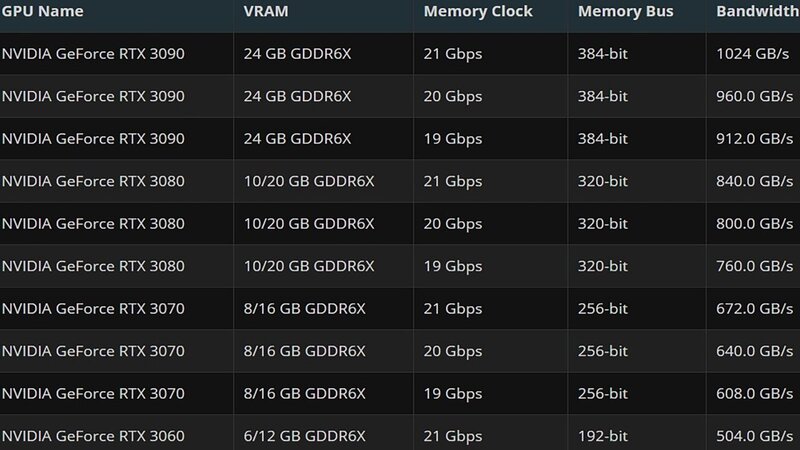
Task: Click the 10/20 GB GDDR6X cell at 21 Gbps
Action: coord(309,181)
